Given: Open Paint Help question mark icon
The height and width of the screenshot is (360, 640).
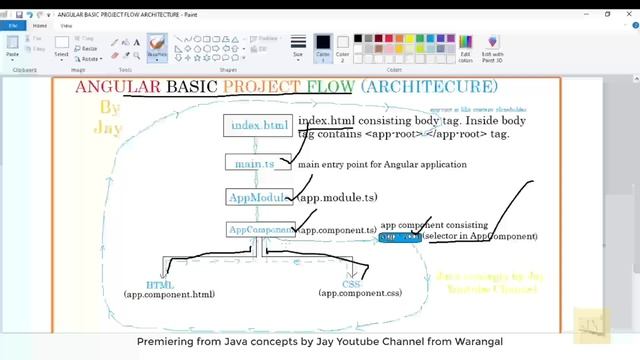Looking at the screenshot, I should 636,25.
